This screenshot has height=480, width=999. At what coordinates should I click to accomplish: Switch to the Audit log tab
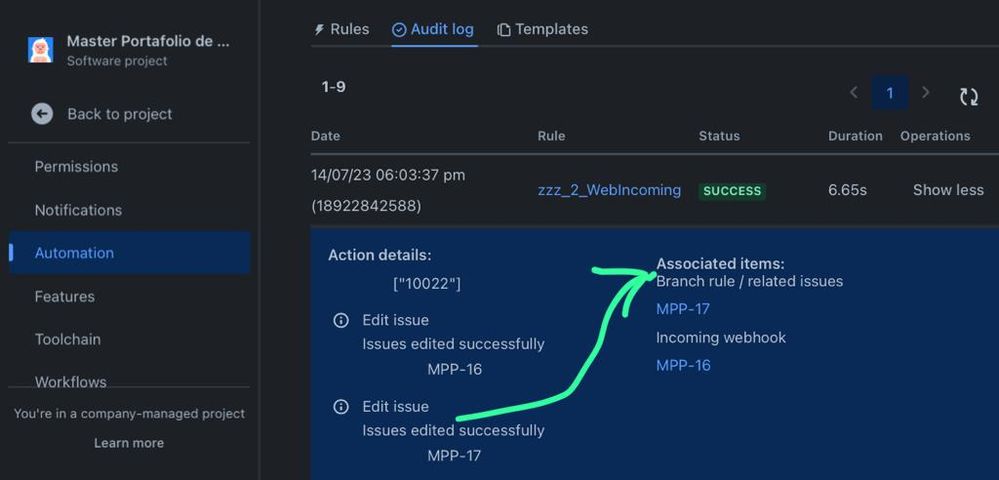click(x=433, y=29)
